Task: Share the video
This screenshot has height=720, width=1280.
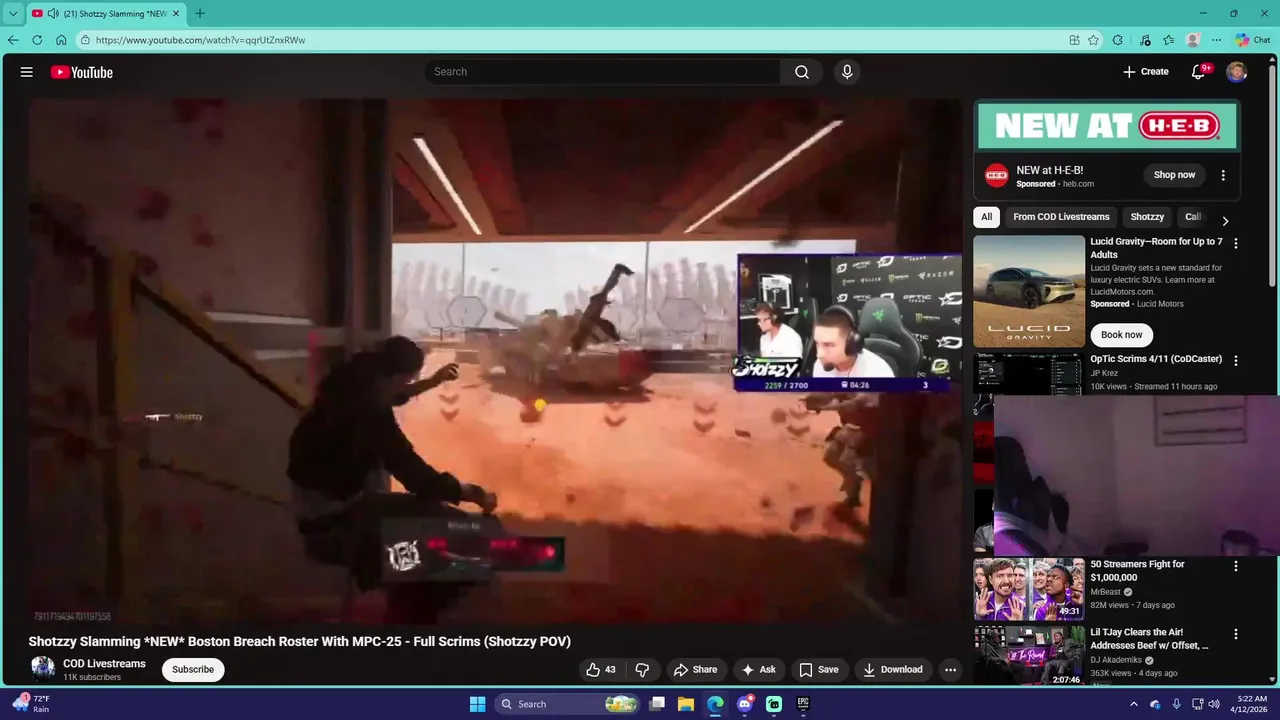Action: 695,670
